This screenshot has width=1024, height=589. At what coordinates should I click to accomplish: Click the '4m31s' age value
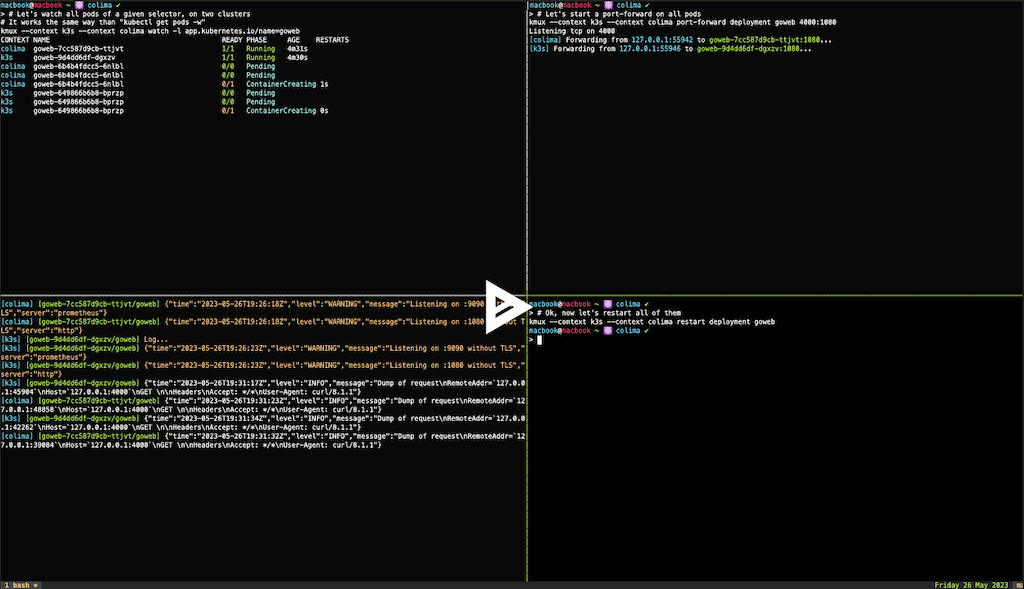click(x=297, y=49)
